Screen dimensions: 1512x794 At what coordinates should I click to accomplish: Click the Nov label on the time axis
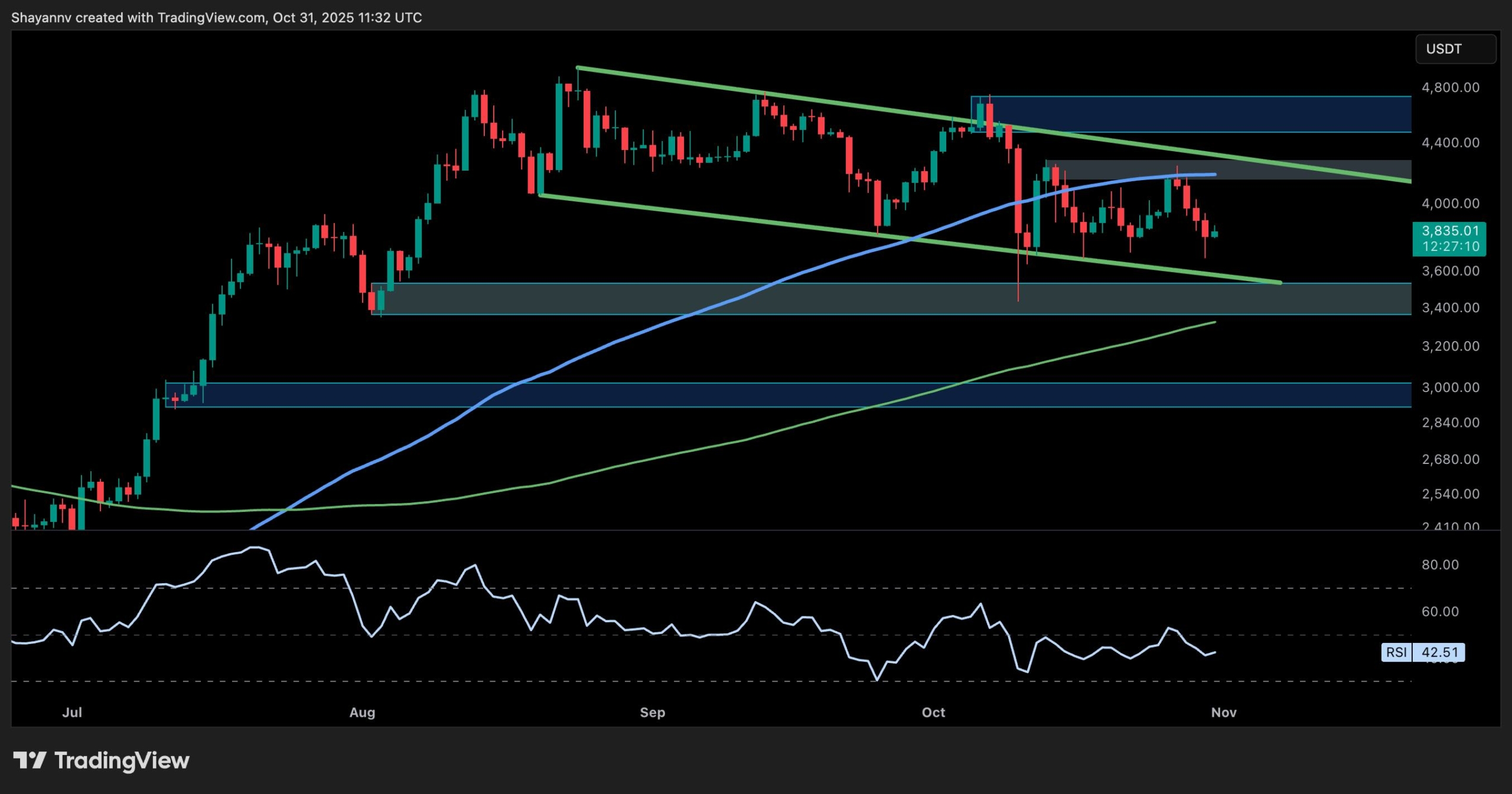1224,713
